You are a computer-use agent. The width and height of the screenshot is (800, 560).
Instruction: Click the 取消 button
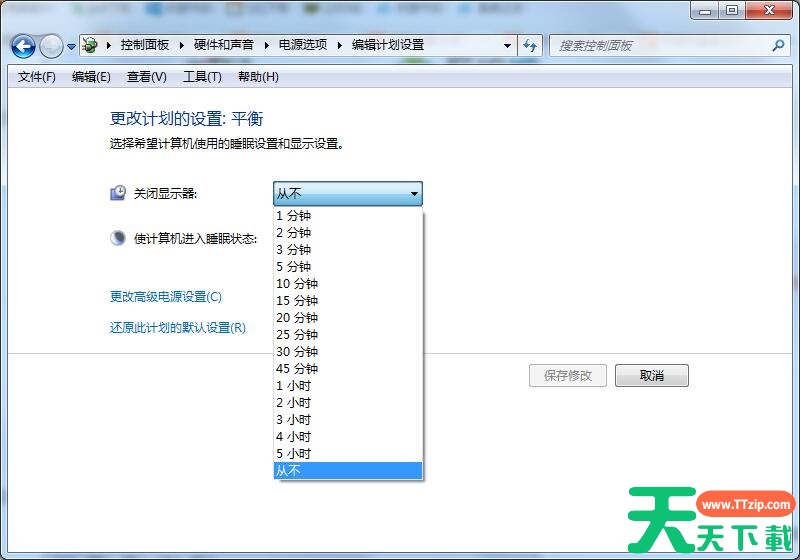pos(652,376)
